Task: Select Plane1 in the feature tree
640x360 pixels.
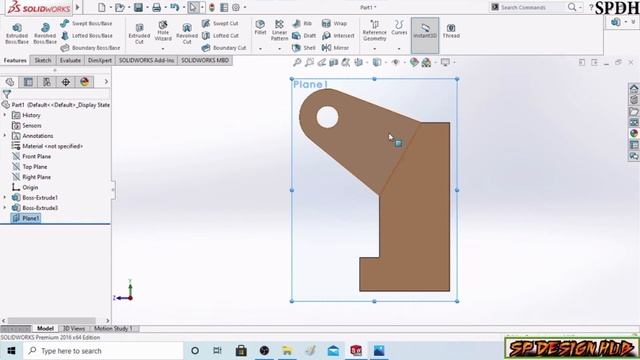Action: click(x=26, y=218)
